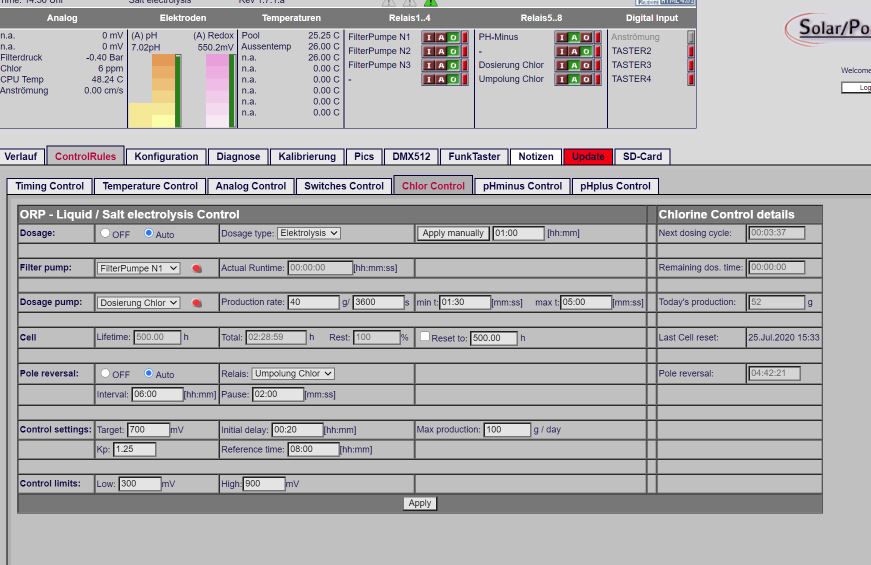The width and height of the screenshot is (871, 565).
Task: Switch FilterPumpe N1 relay to I (on)
Action: (429, 37)
